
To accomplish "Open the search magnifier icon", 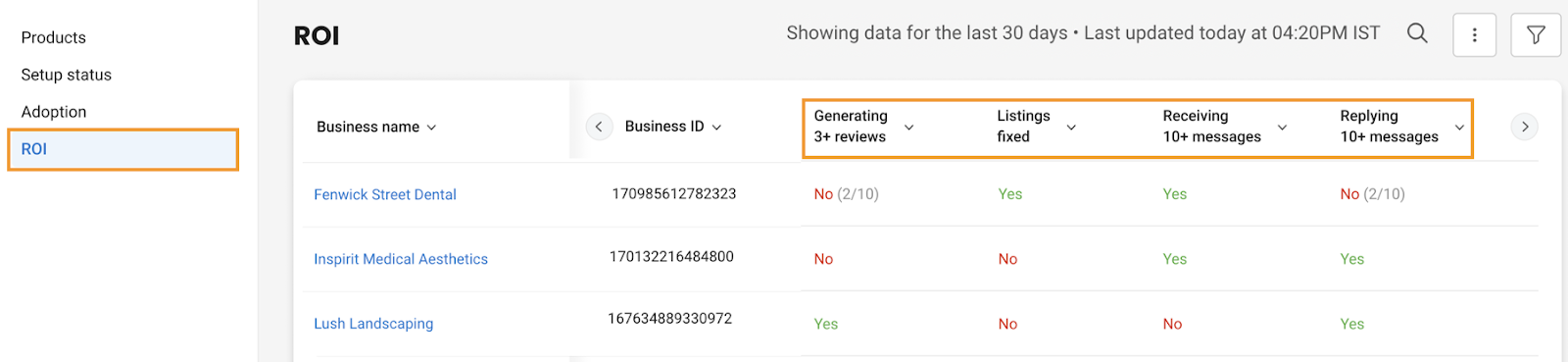I will click(1417, 33).
